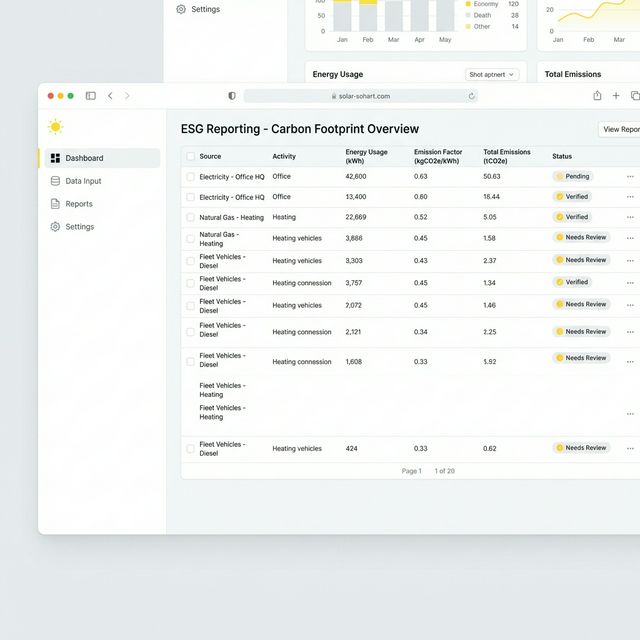
Task: Click the Verified badge on 3,757 kWh row
Action: click(x=572, y=282)
